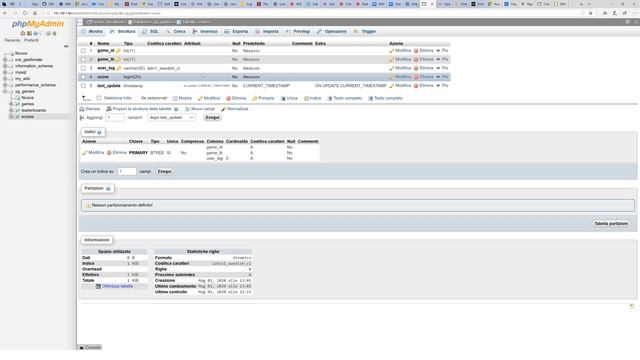The image size is (640, 360).
Task: Click the printer Stampa icon
Action: pyautogui.click(x=82, y=109)
